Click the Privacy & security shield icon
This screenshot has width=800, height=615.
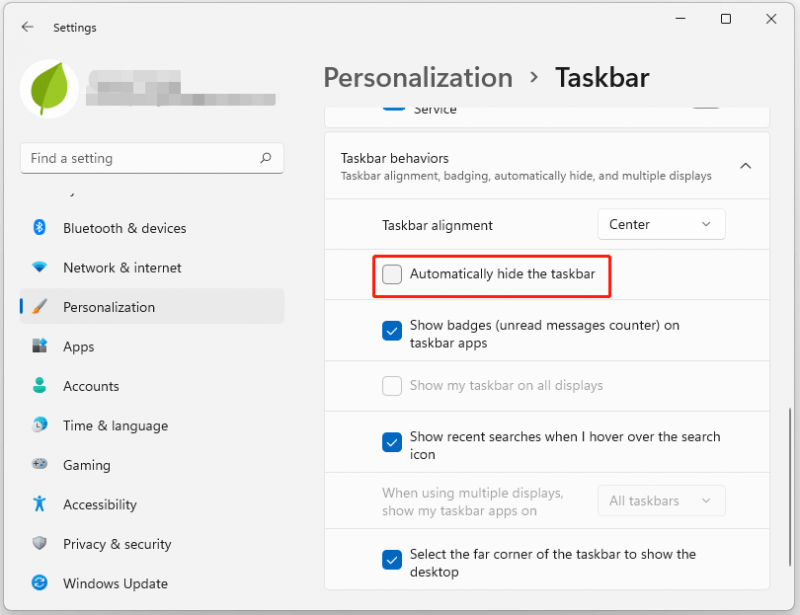point(39,543)
